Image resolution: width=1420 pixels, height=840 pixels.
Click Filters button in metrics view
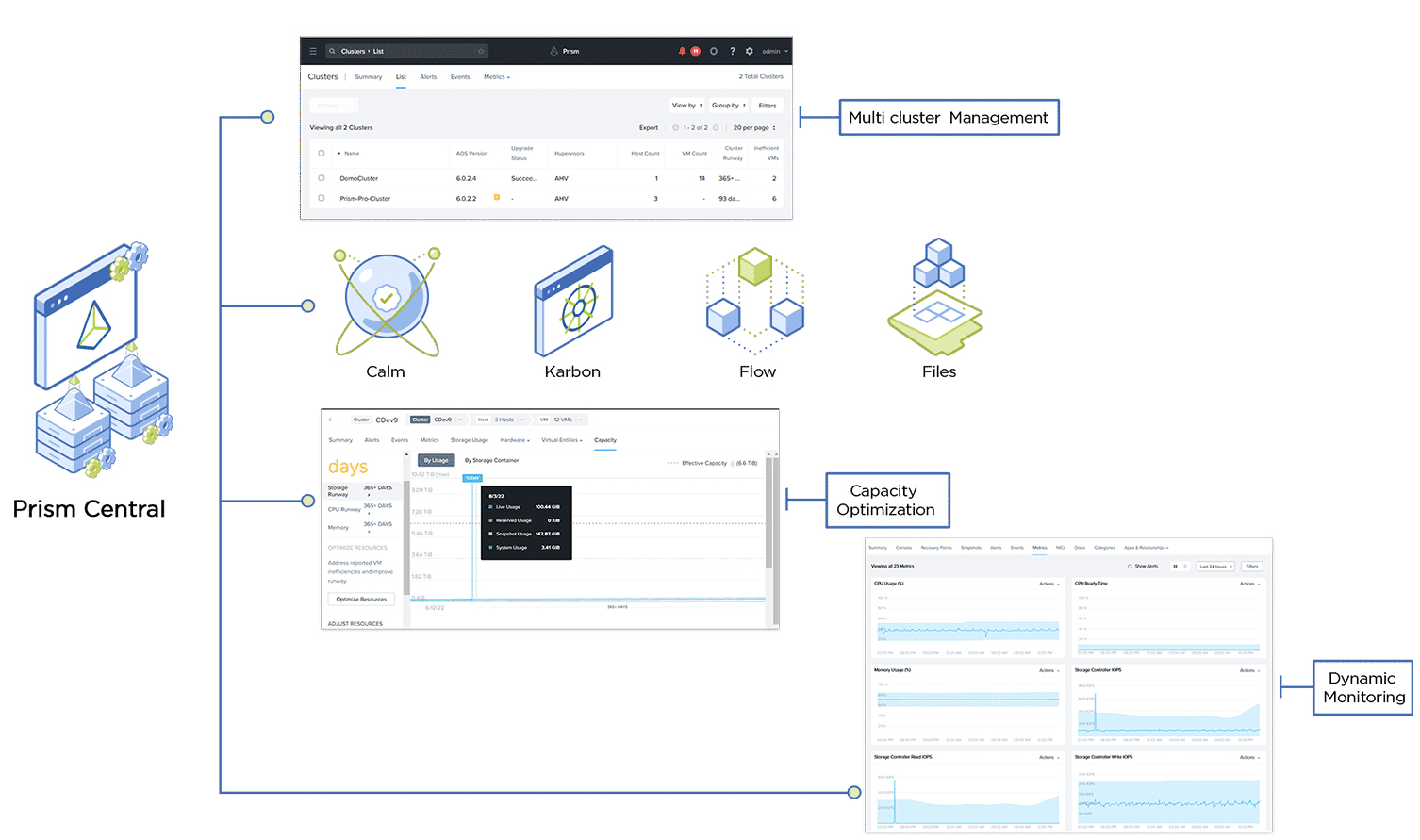1252,567
